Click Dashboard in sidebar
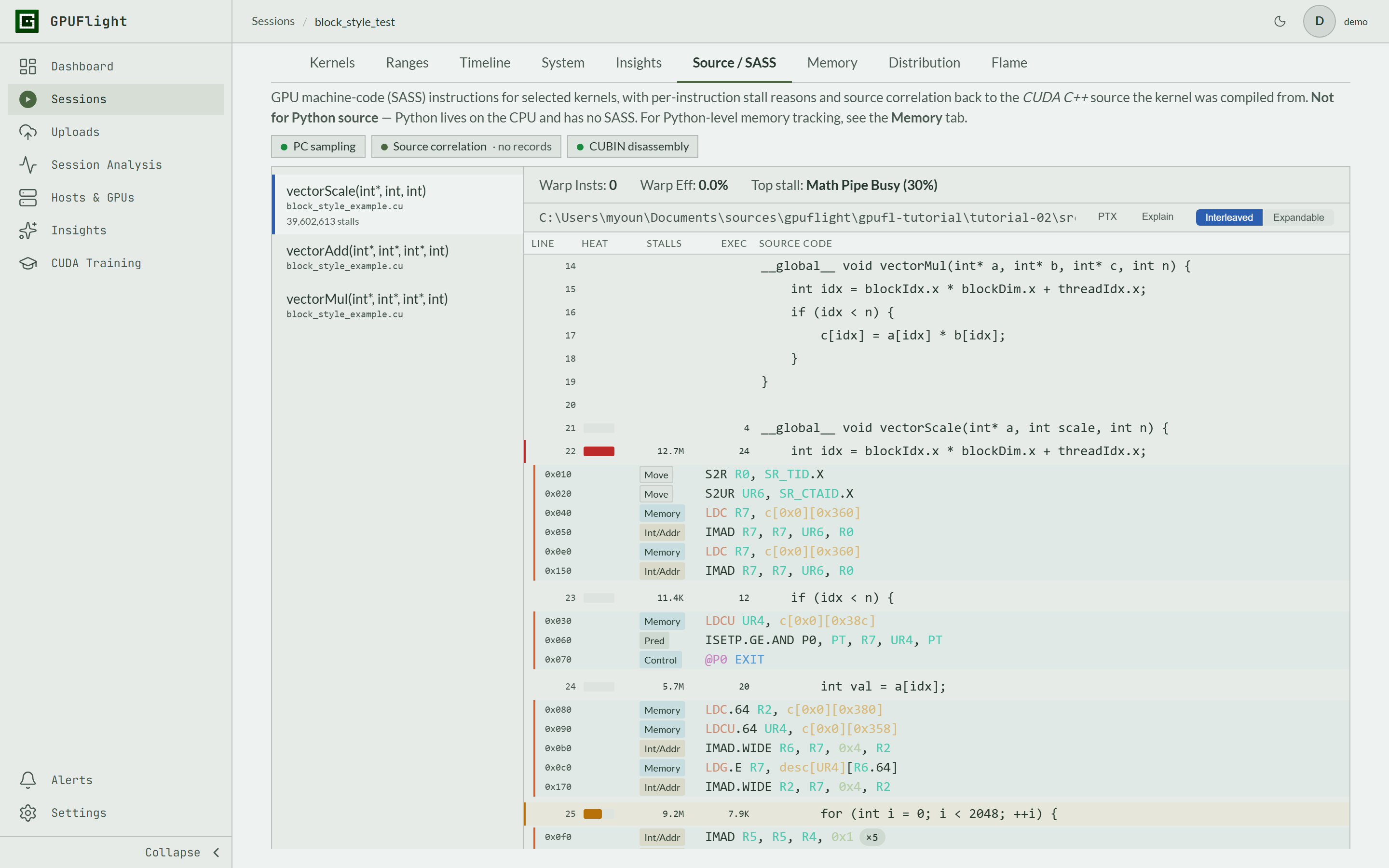 tap(115, 67)
